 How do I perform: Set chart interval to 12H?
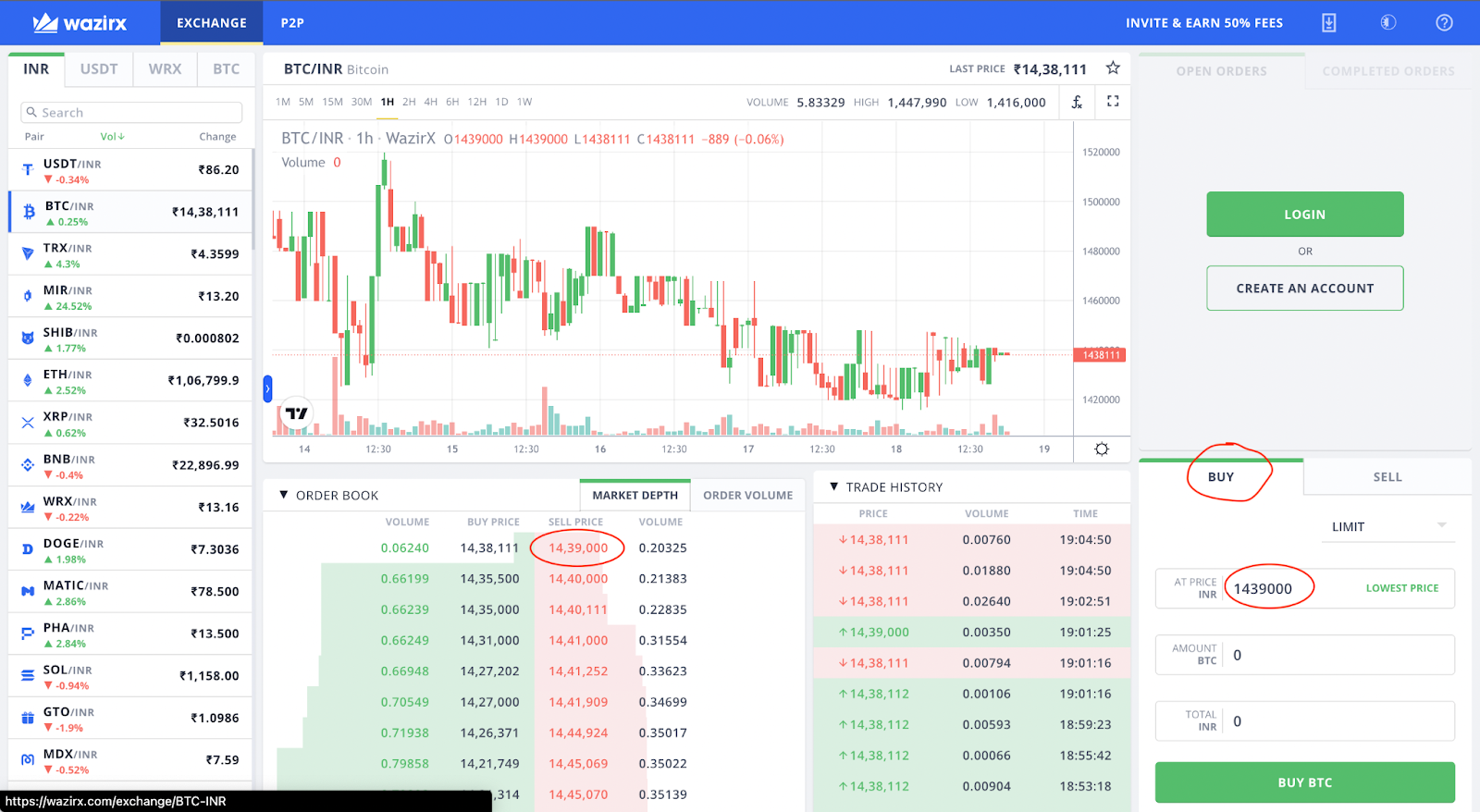click(x=477, y=102)
